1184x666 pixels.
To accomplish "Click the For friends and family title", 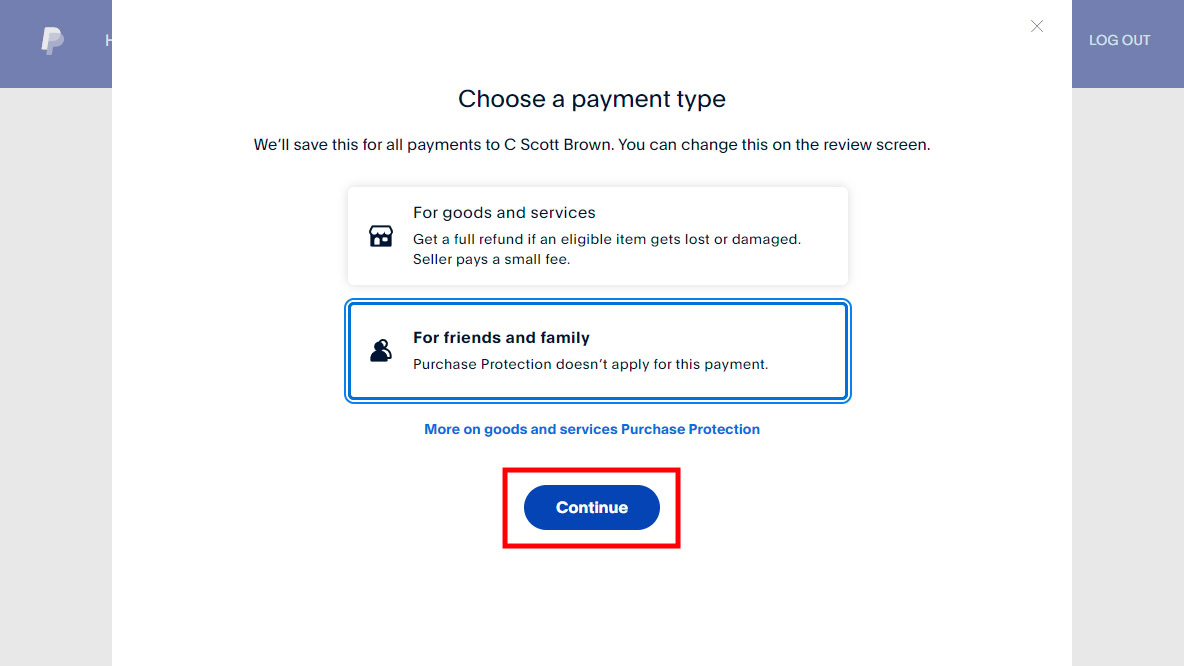I will [501, 338].
